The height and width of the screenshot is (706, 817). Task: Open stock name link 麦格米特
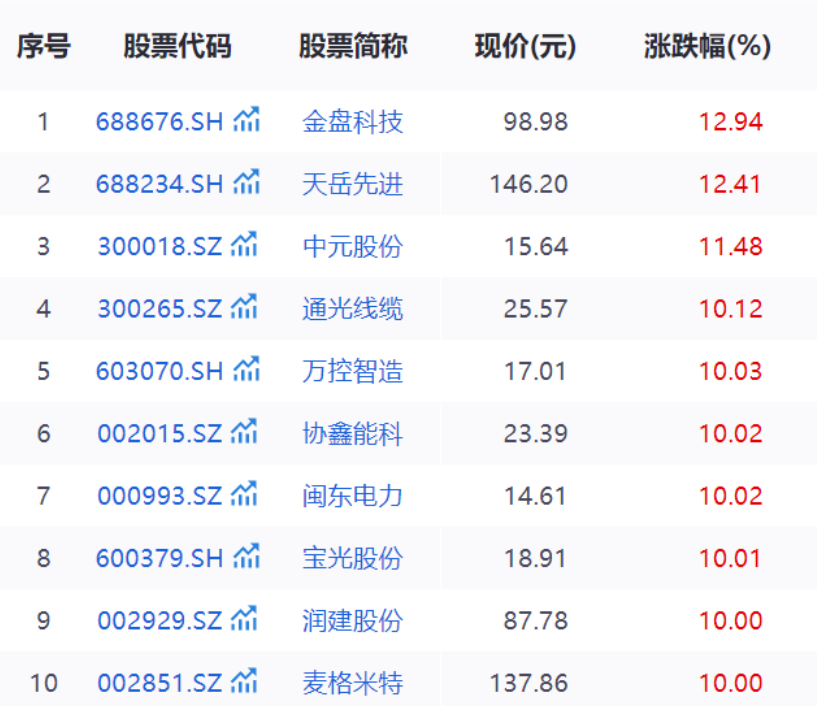353,683
